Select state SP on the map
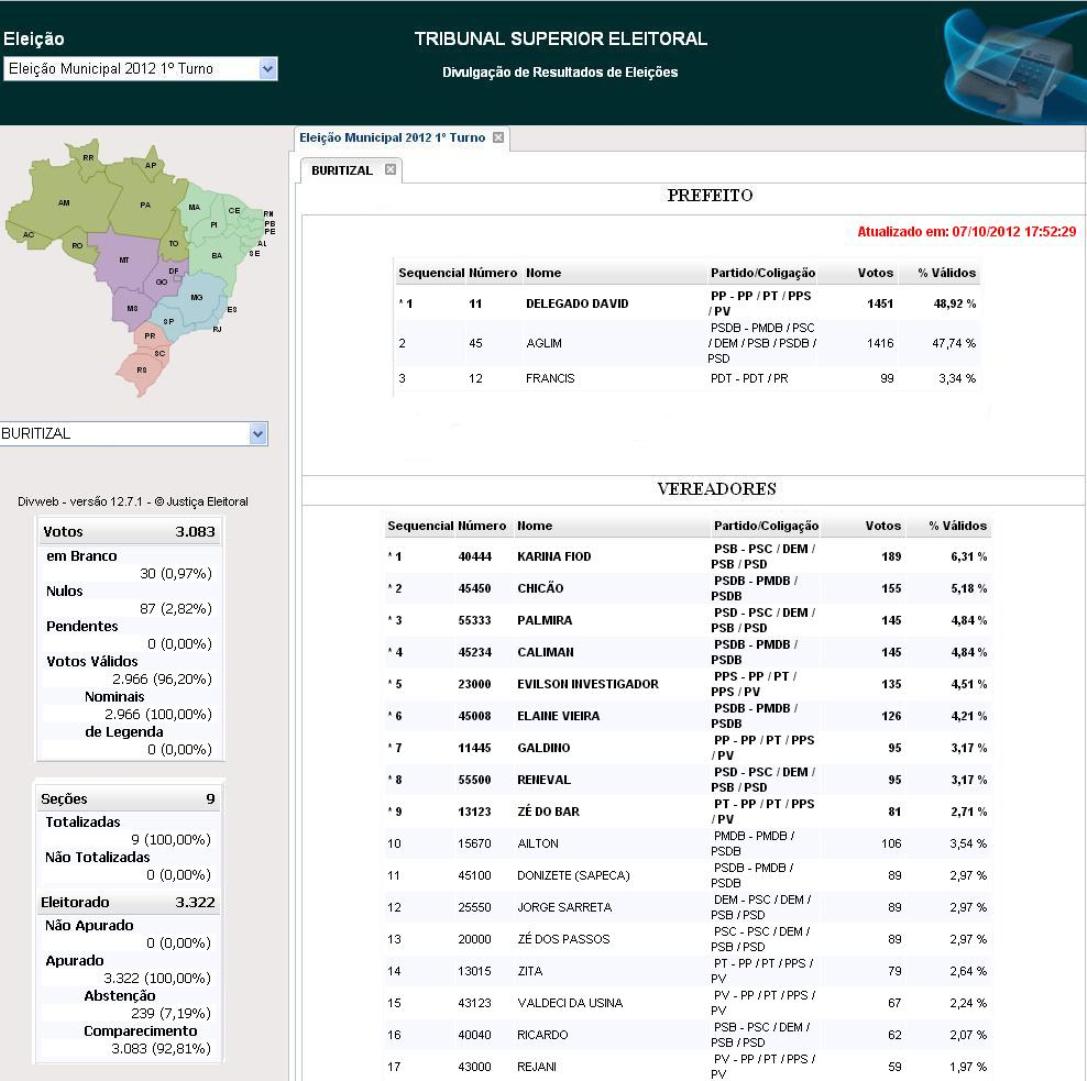The width and height of the screenshot is (1087, 1081). [x=168, y=321]
